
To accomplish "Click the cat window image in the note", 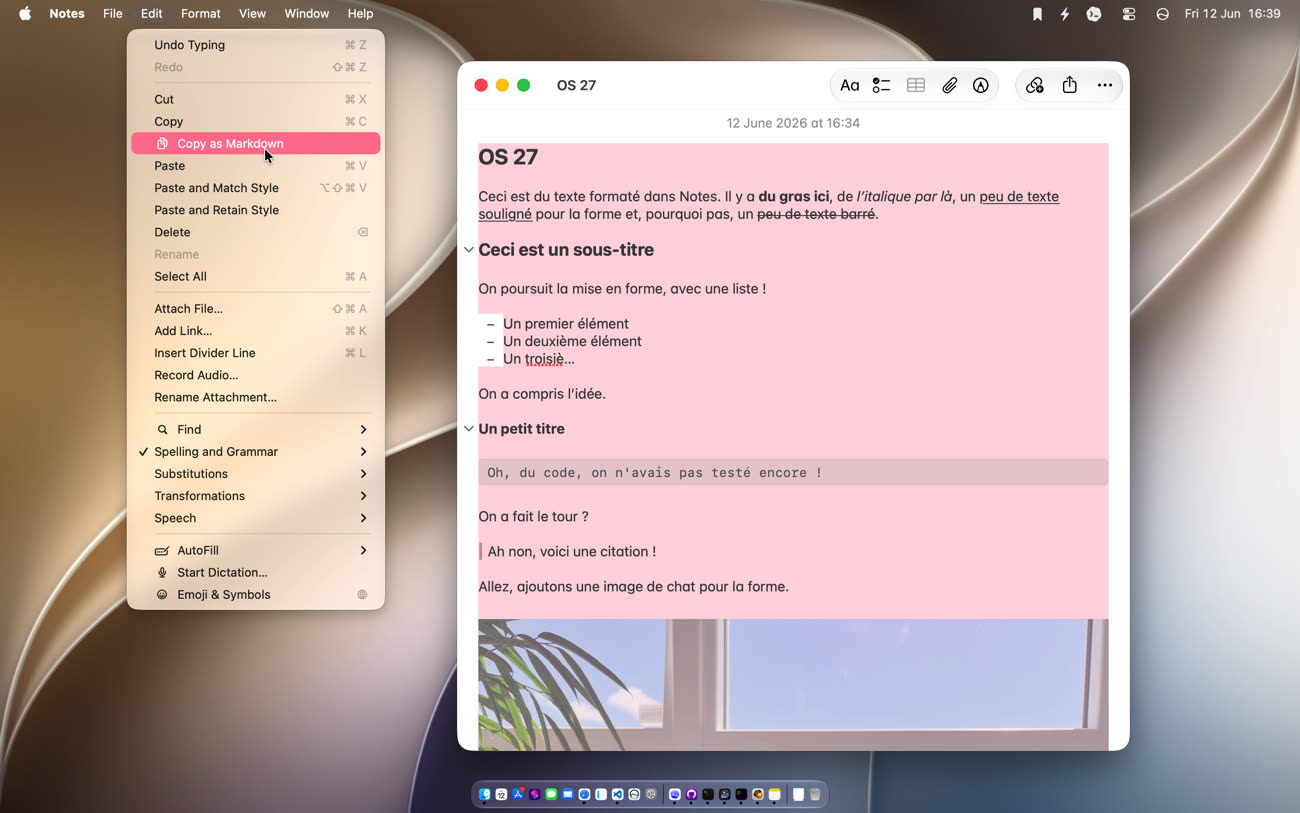I will 793,685.
